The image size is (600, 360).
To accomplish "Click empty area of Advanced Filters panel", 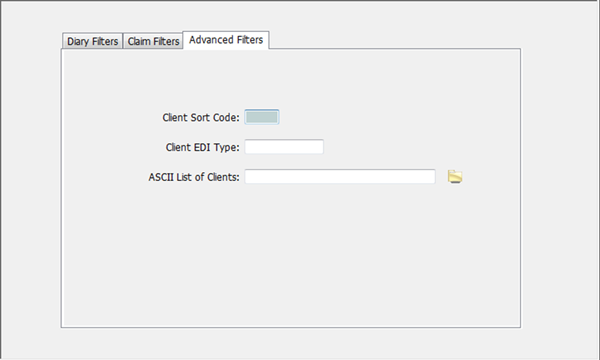I will [291, 256].
